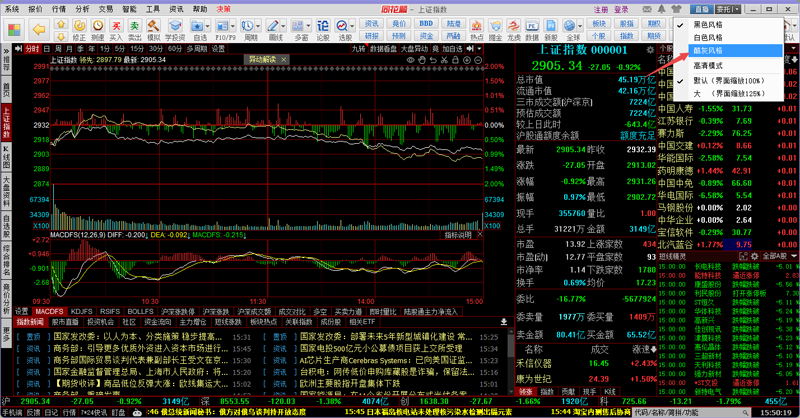
Task: Open the mail envelope icon in title bar
Action: pos(647,9)
